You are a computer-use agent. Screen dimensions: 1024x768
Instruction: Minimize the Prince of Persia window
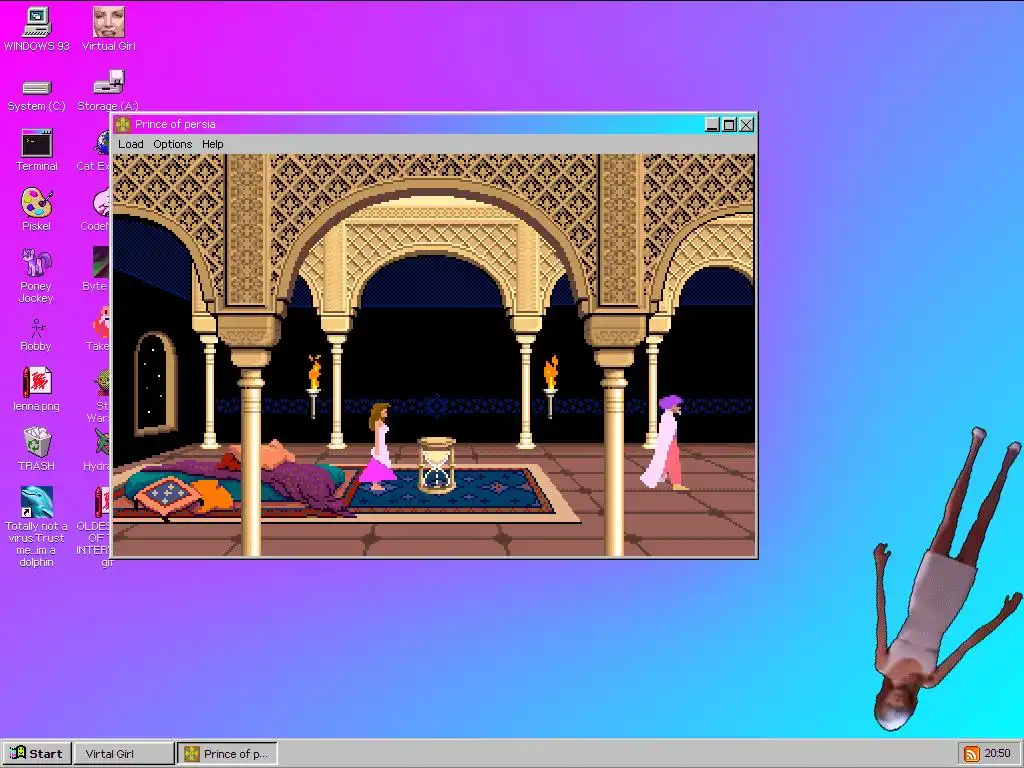click(x=712, y=124)
